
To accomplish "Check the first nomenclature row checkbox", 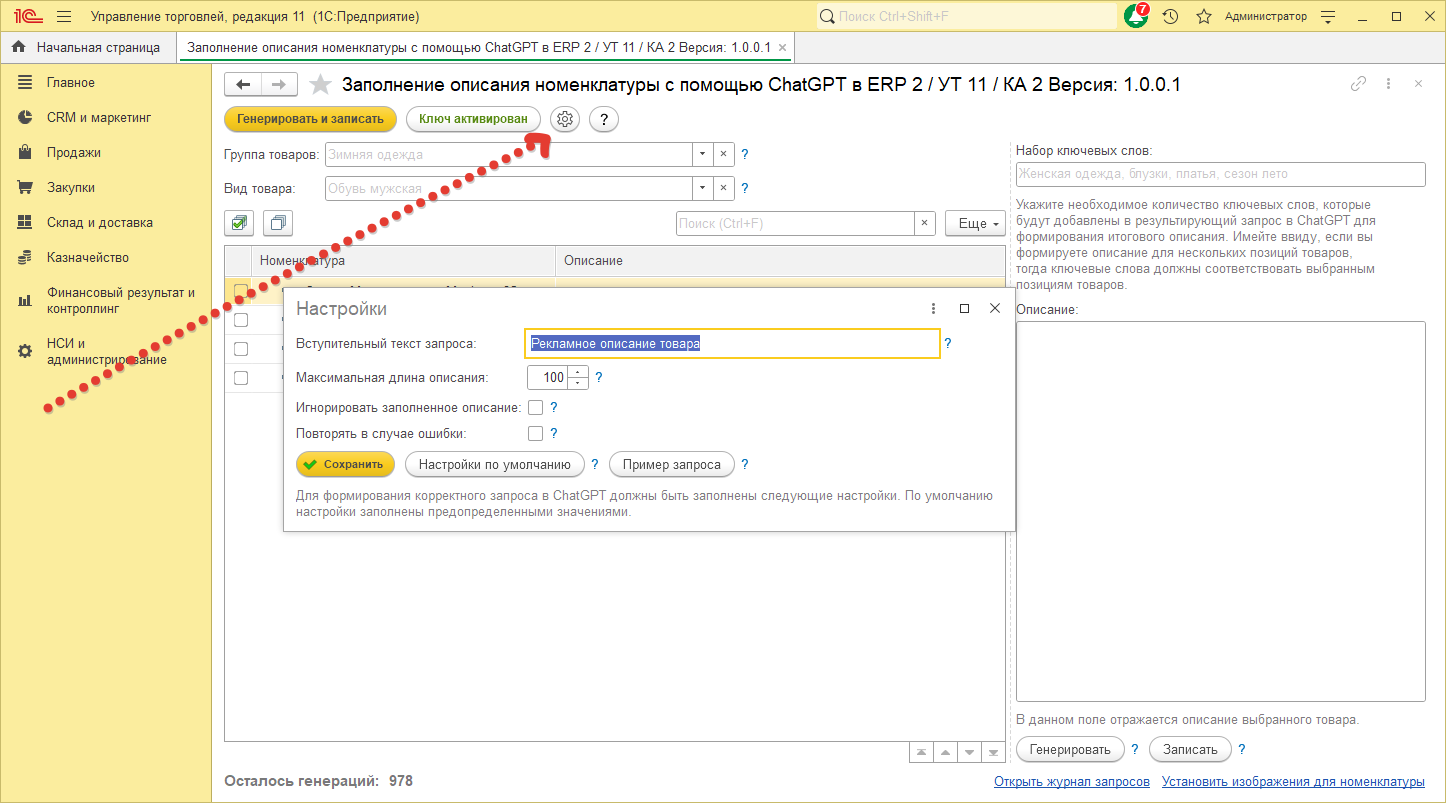I will [239, 290].
